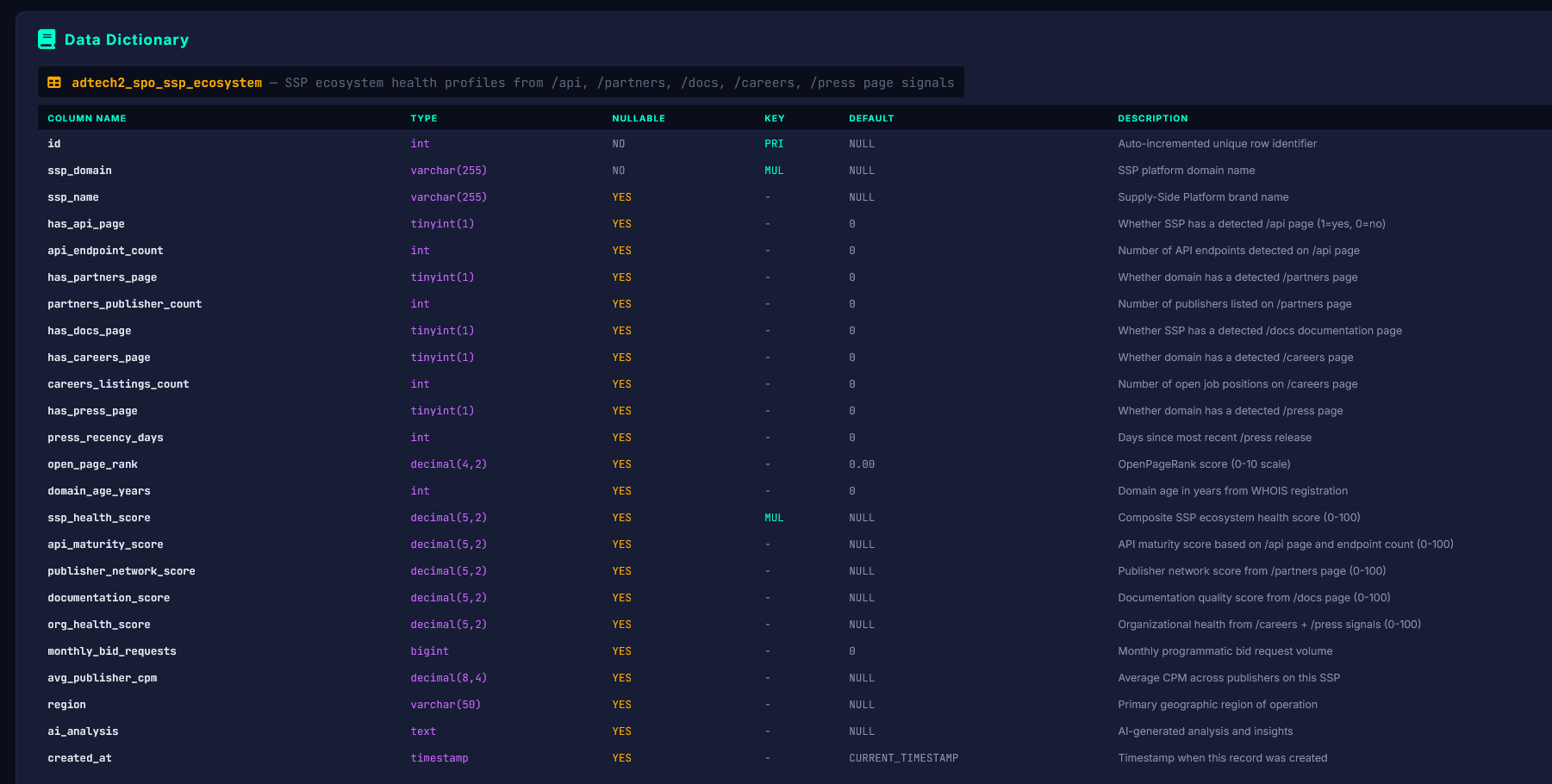The width and height of the screenshot is (1552, 784).
Task: Select the careers_listings_count column name
Action: [118, 384]
